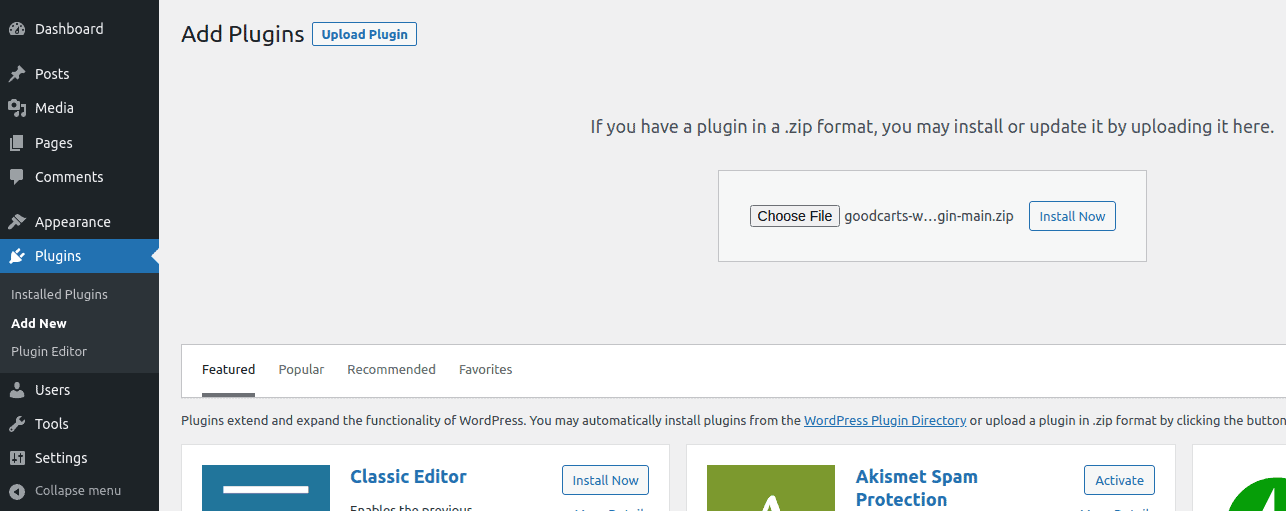Open the Tools menu
This screenshot has height=511, width=1286.
pyautogui.click(x=79, y=424)
